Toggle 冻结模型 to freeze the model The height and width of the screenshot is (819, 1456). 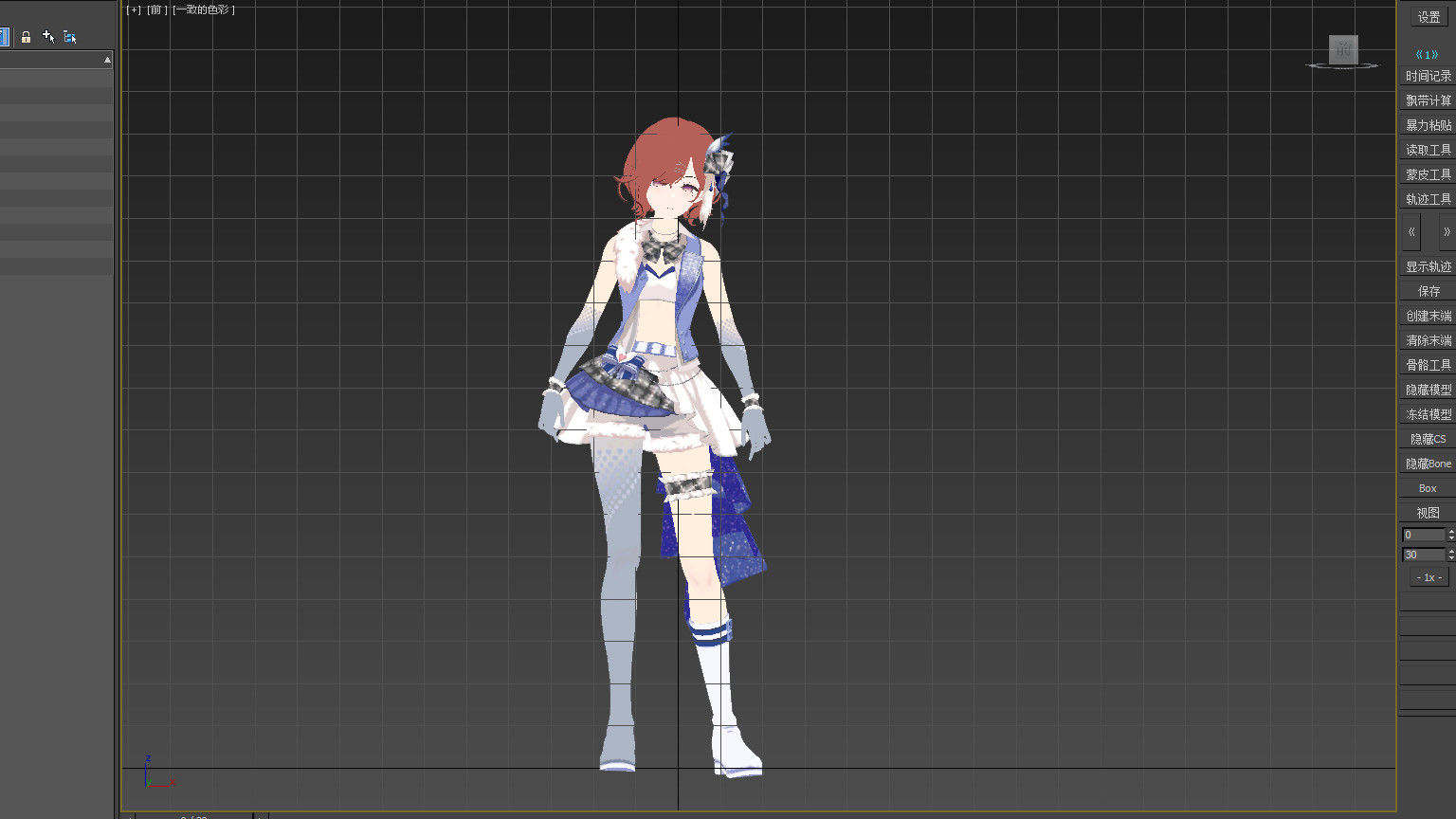[1428, 414]
